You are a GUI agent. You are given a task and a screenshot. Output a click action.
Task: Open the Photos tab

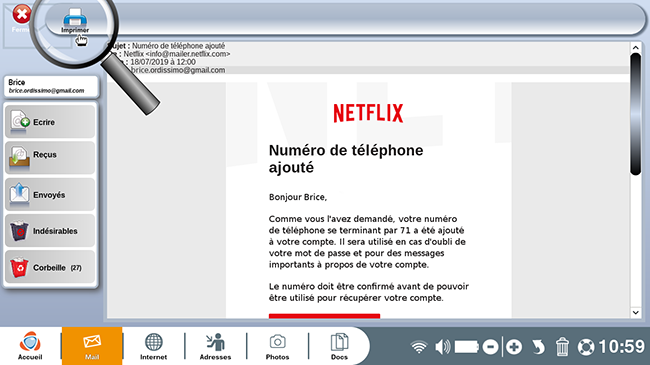tap(277, 346)
